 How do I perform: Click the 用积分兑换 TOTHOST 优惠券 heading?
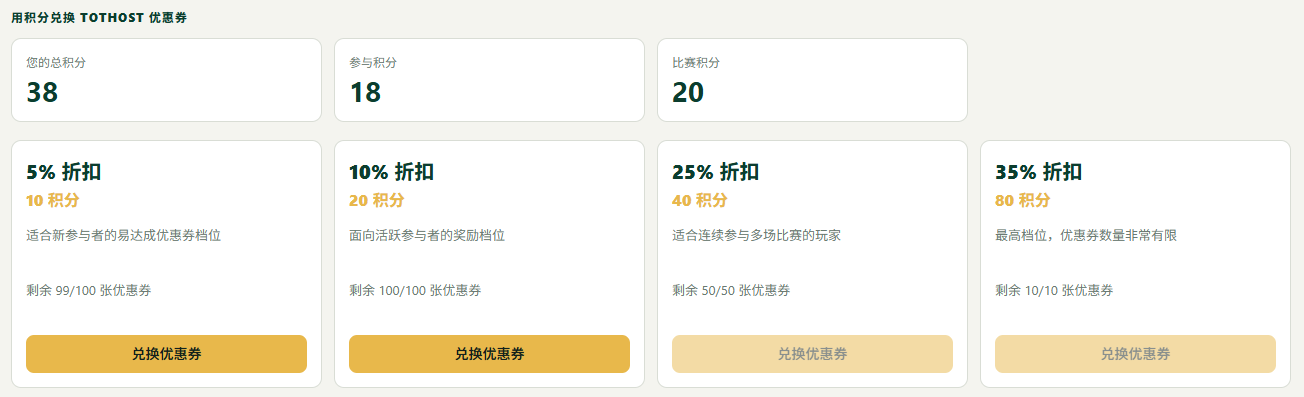pyautogui.click(x=99, y=18)
